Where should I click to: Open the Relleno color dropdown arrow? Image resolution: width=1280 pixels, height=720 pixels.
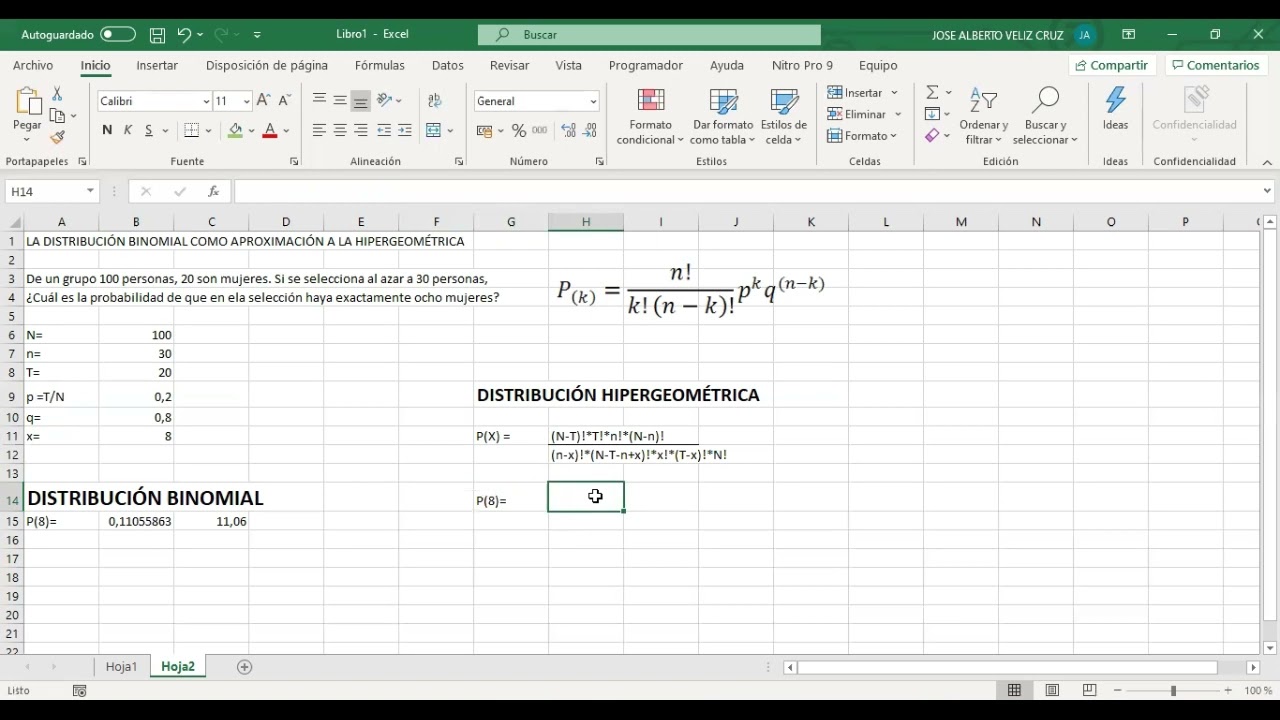(252, 130)
